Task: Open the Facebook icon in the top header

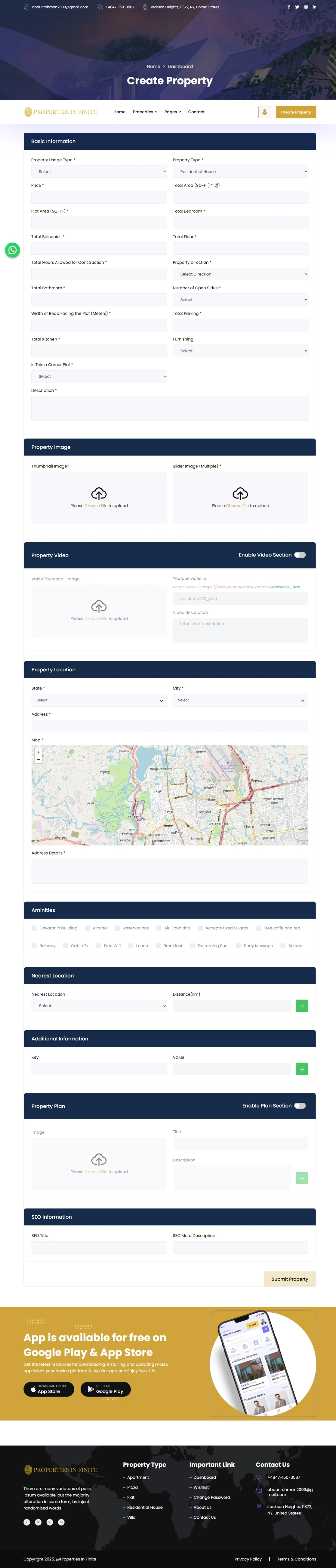Action: tap(289, 7)
